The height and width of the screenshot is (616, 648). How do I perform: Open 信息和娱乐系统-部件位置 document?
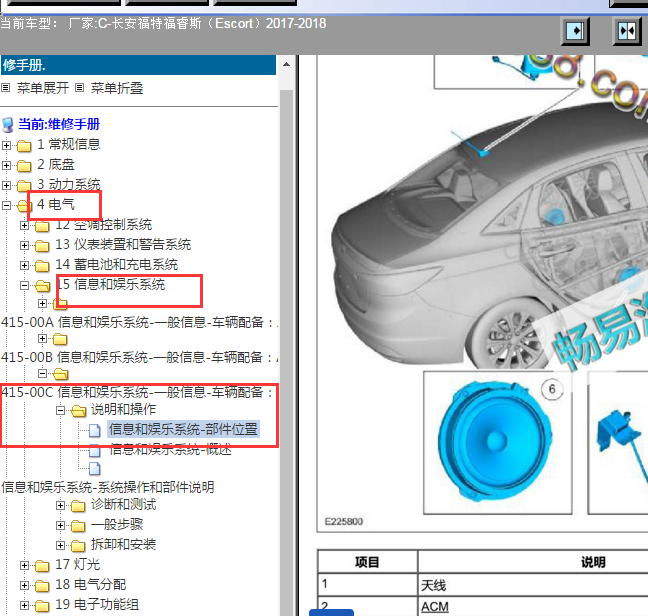[183, 429]
